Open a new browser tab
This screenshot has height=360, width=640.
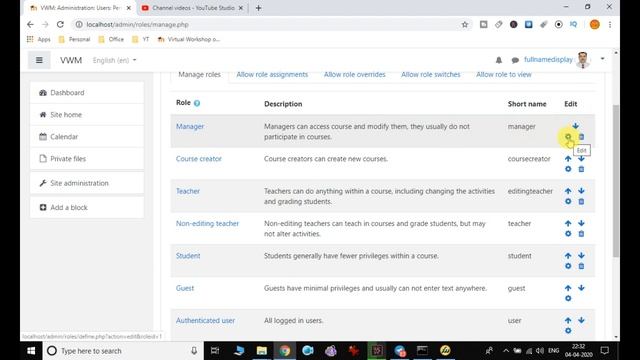click(x=258, y=8)
